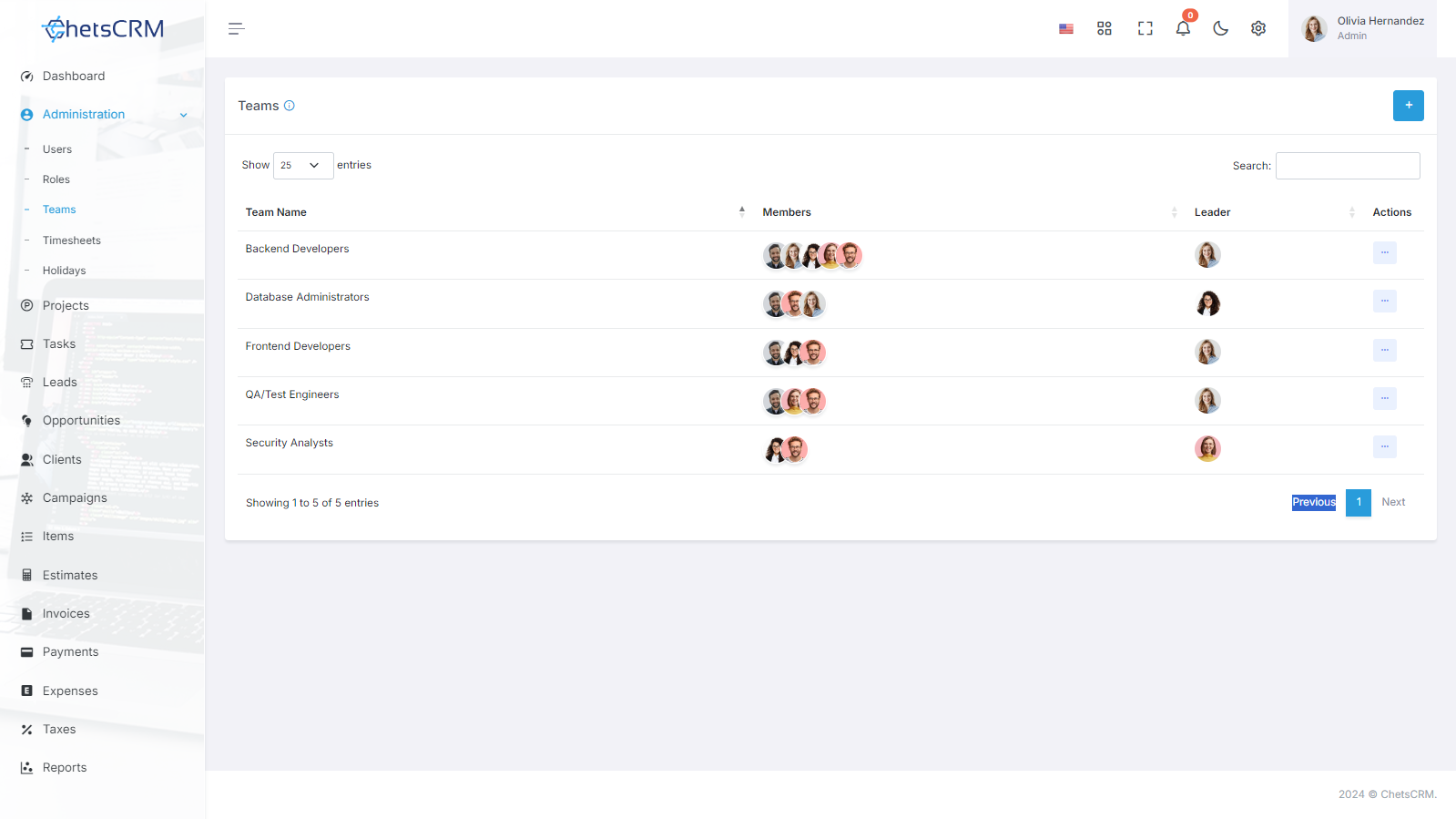Open the Projects sidebar menu
1456x819 pixels.
coord(66,306)
